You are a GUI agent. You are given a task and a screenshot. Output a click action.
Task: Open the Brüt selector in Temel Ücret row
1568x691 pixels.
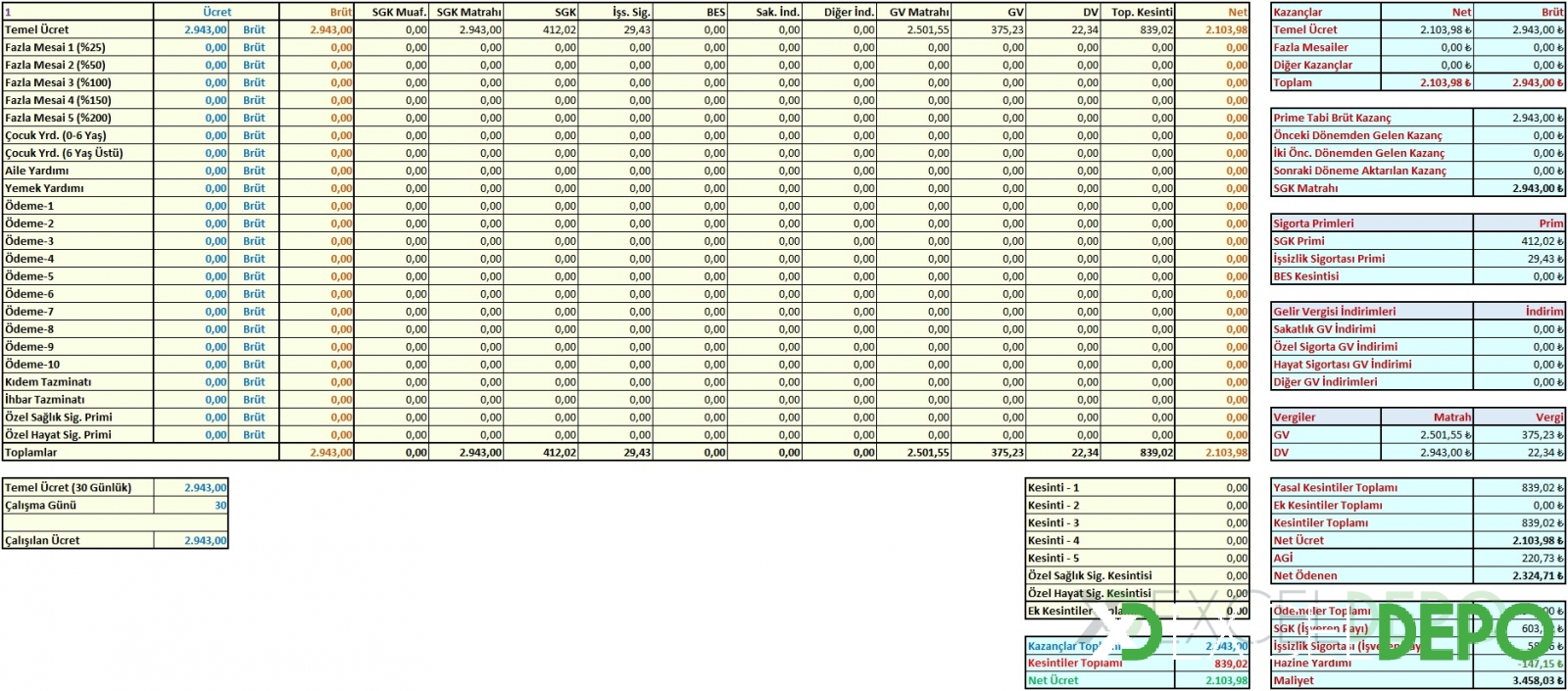pos(254,29)
